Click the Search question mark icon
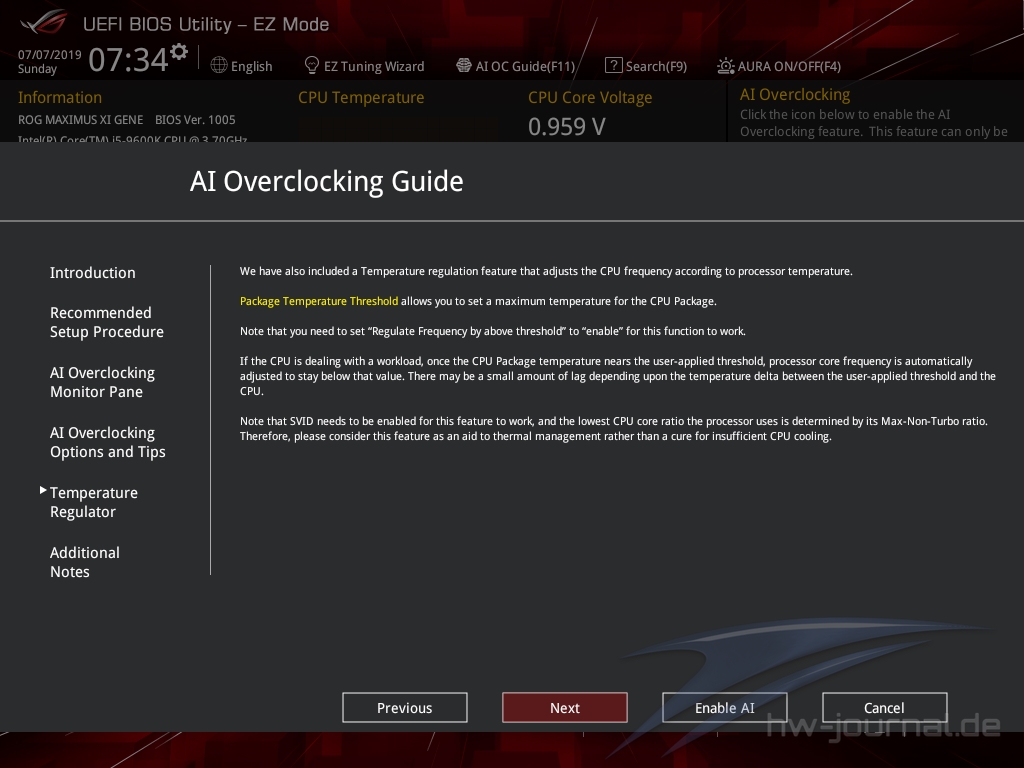Viewport: 1024px width, 768px height. tap(613, 65)
